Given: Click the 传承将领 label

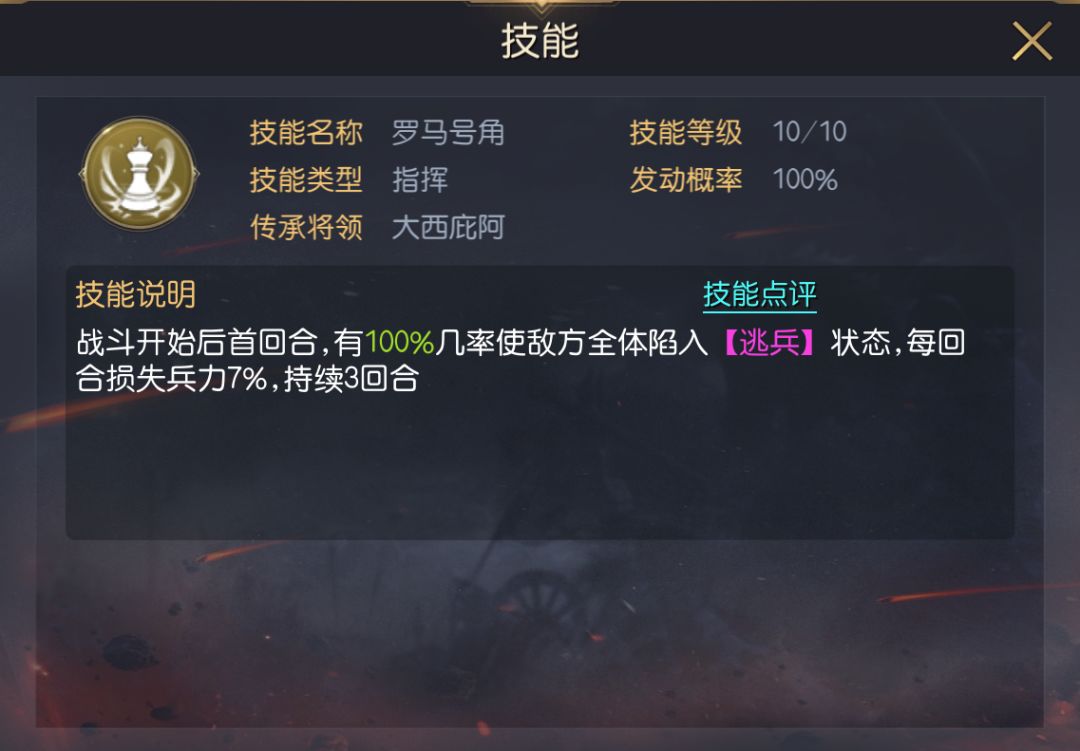Looking at the screenshot, I should [x=306, y=227].
